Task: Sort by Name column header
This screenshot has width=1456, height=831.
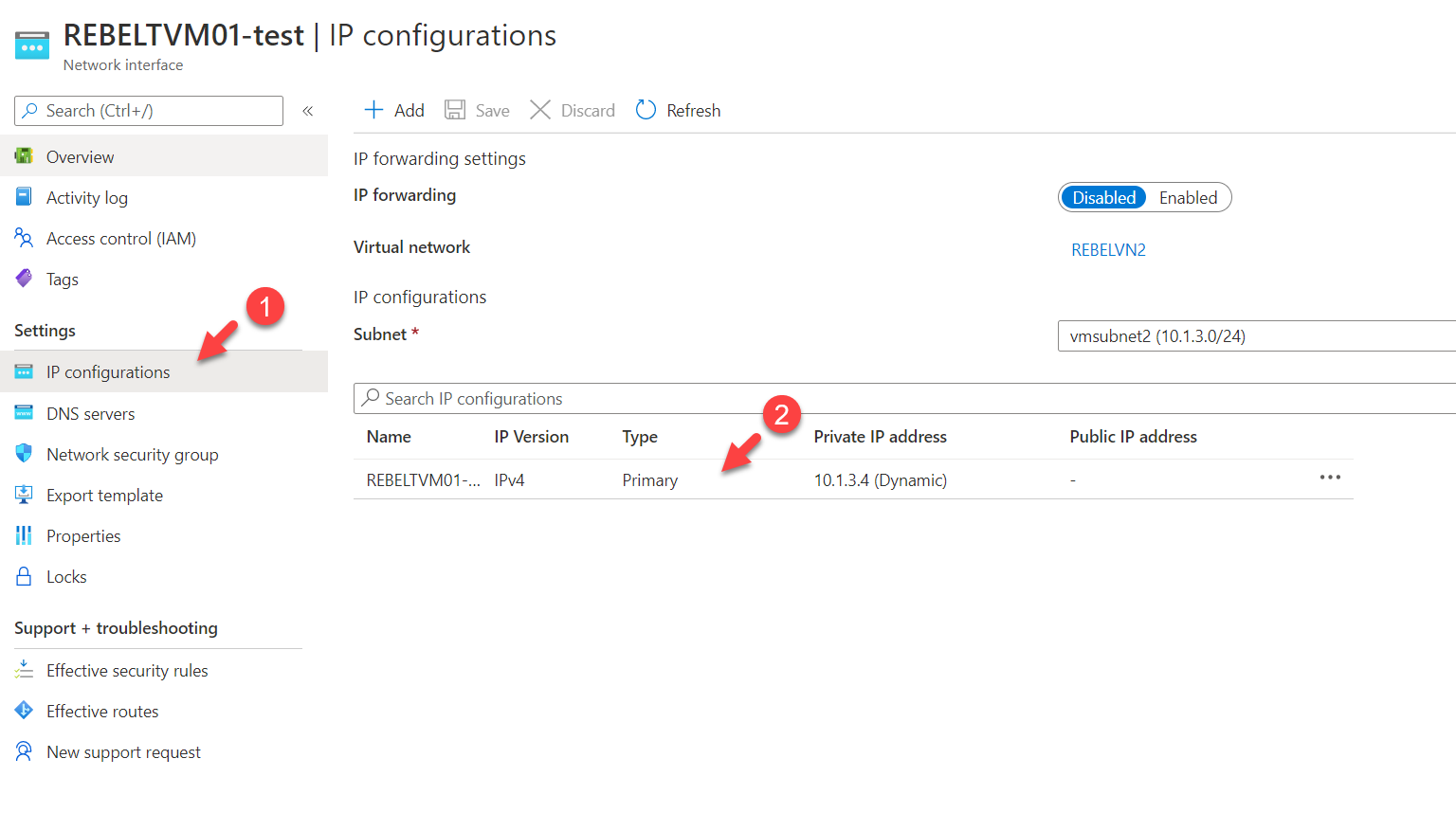Action: (x=389, y=436)
